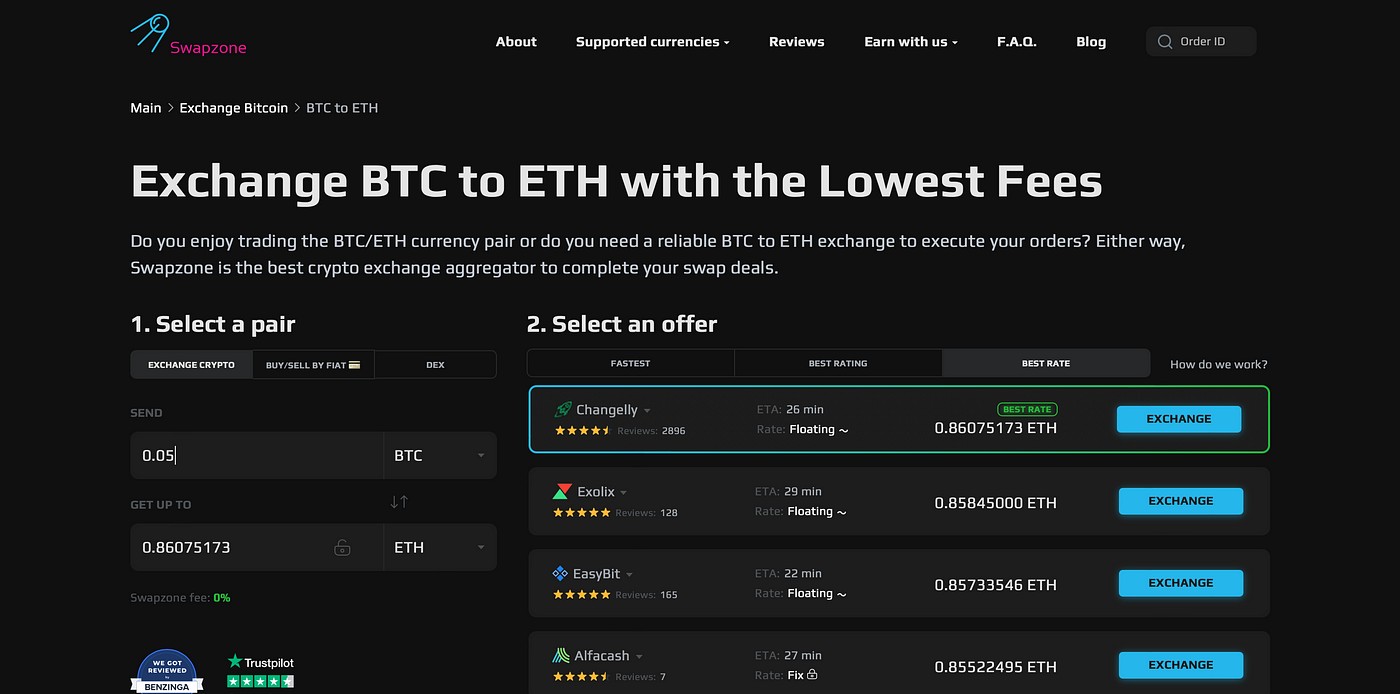
Task: Expand the Earn with us menu
Action: [911, 42]
